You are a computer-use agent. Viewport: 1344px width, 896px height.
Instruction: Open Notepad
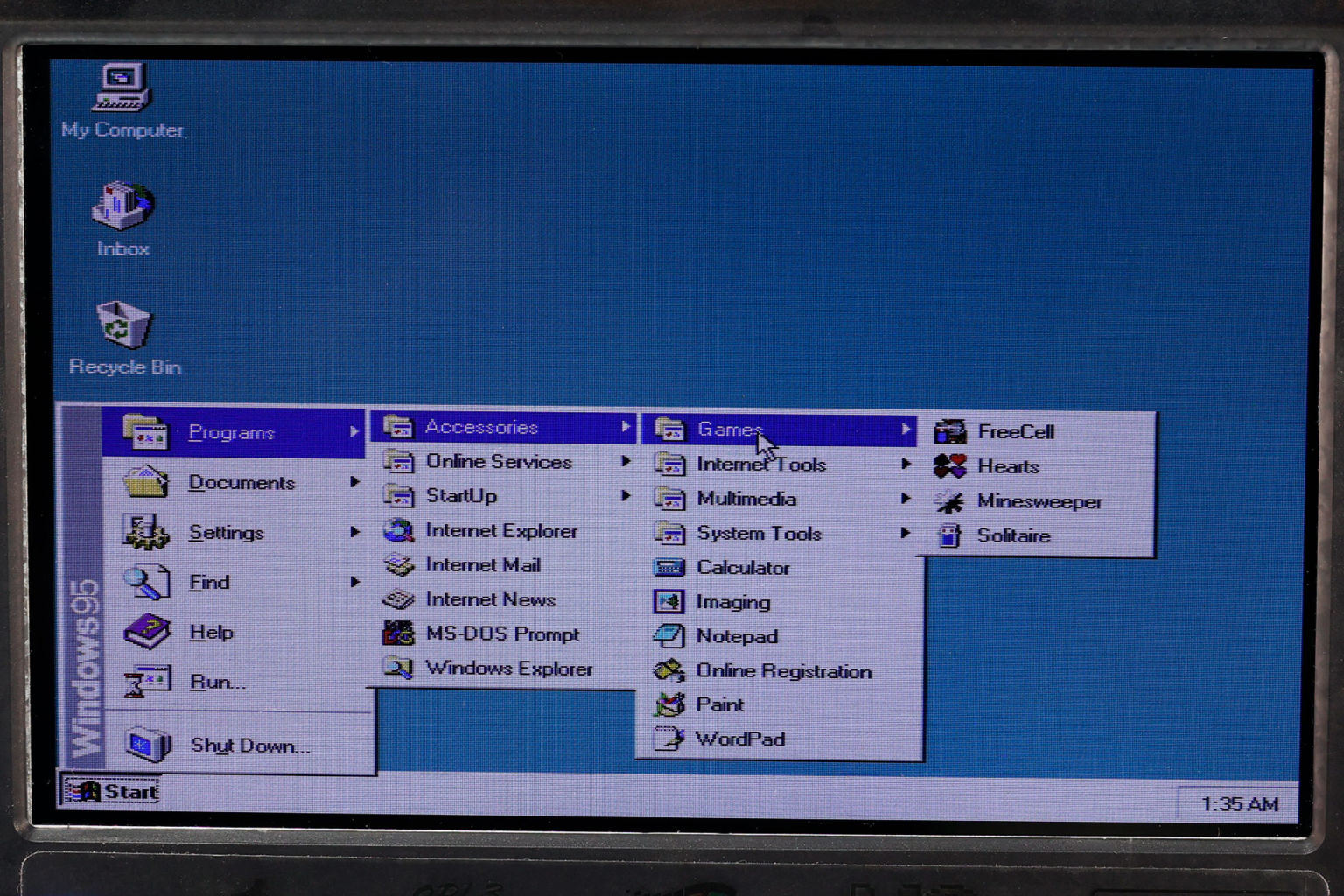737,636
